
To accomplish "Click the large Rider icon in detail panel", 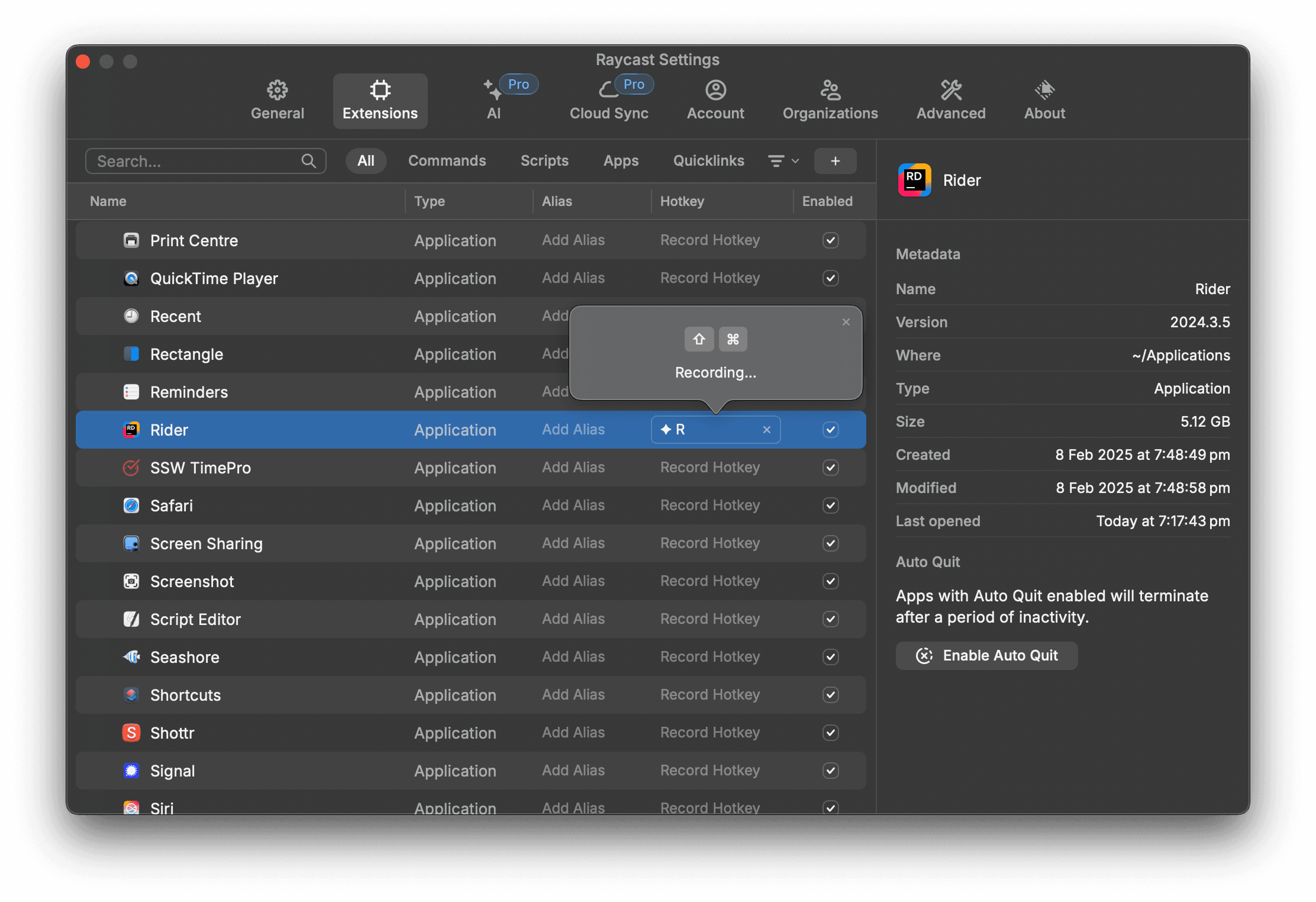I will tap(914, 180).
